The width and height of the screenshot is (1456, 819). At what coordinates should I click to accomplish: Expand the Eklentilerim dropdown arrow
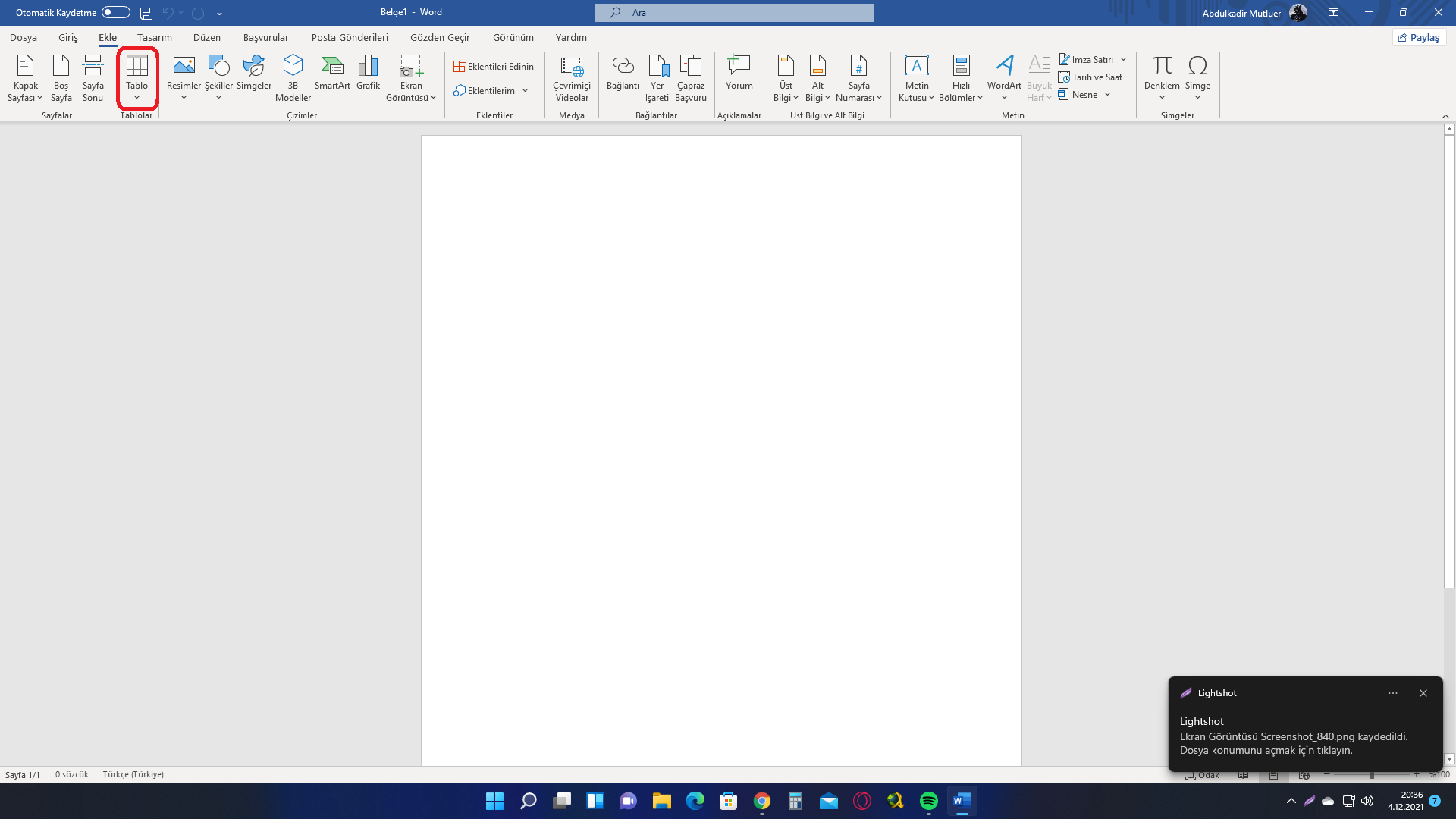coord(525,91)
